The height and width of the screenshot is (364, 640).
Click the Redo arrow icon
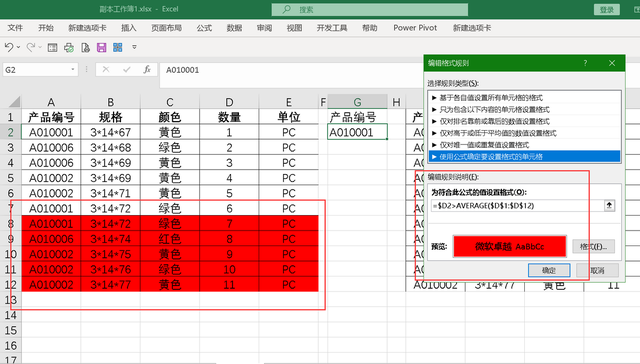[31, 47]
